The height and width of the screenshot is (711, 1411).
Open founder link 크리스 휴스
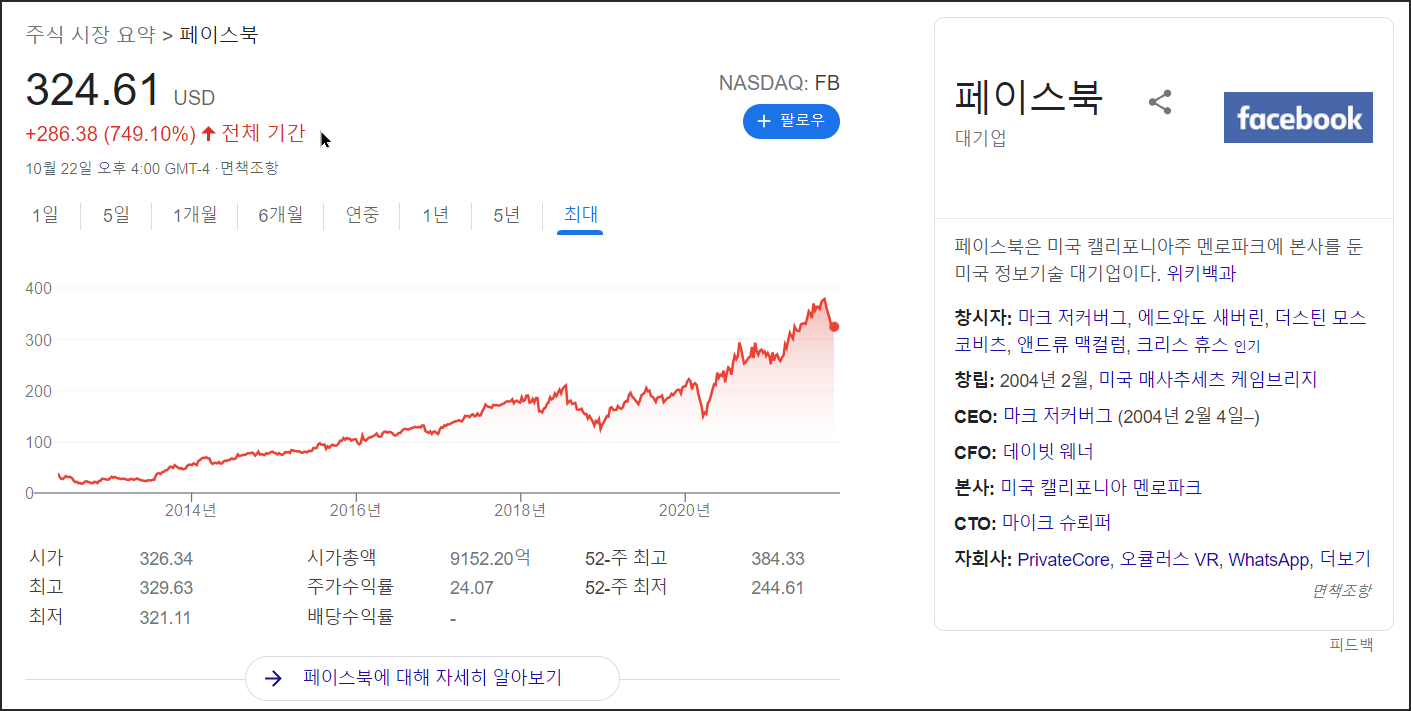click(1181, 345)
